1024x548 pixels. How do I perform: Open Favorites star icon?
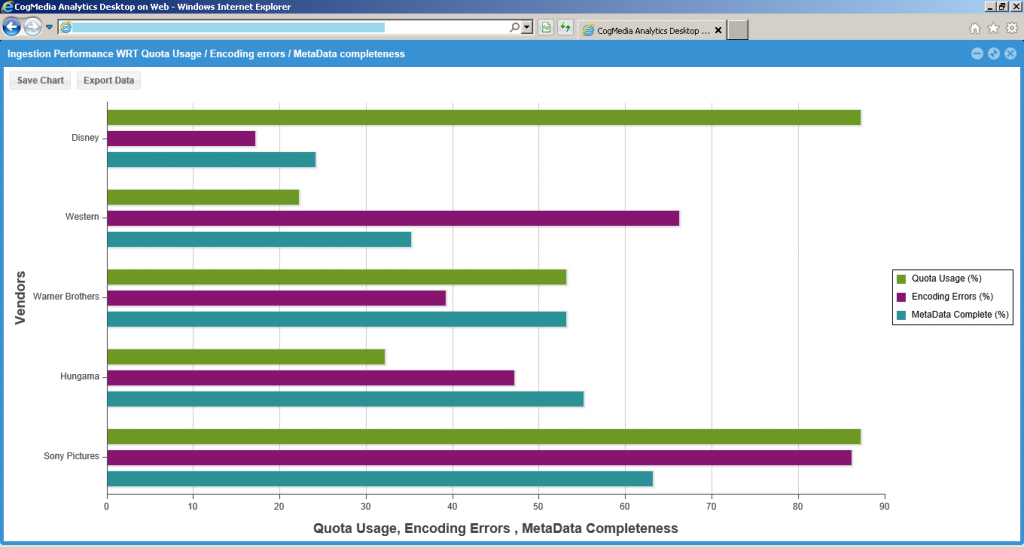[993, 28]
